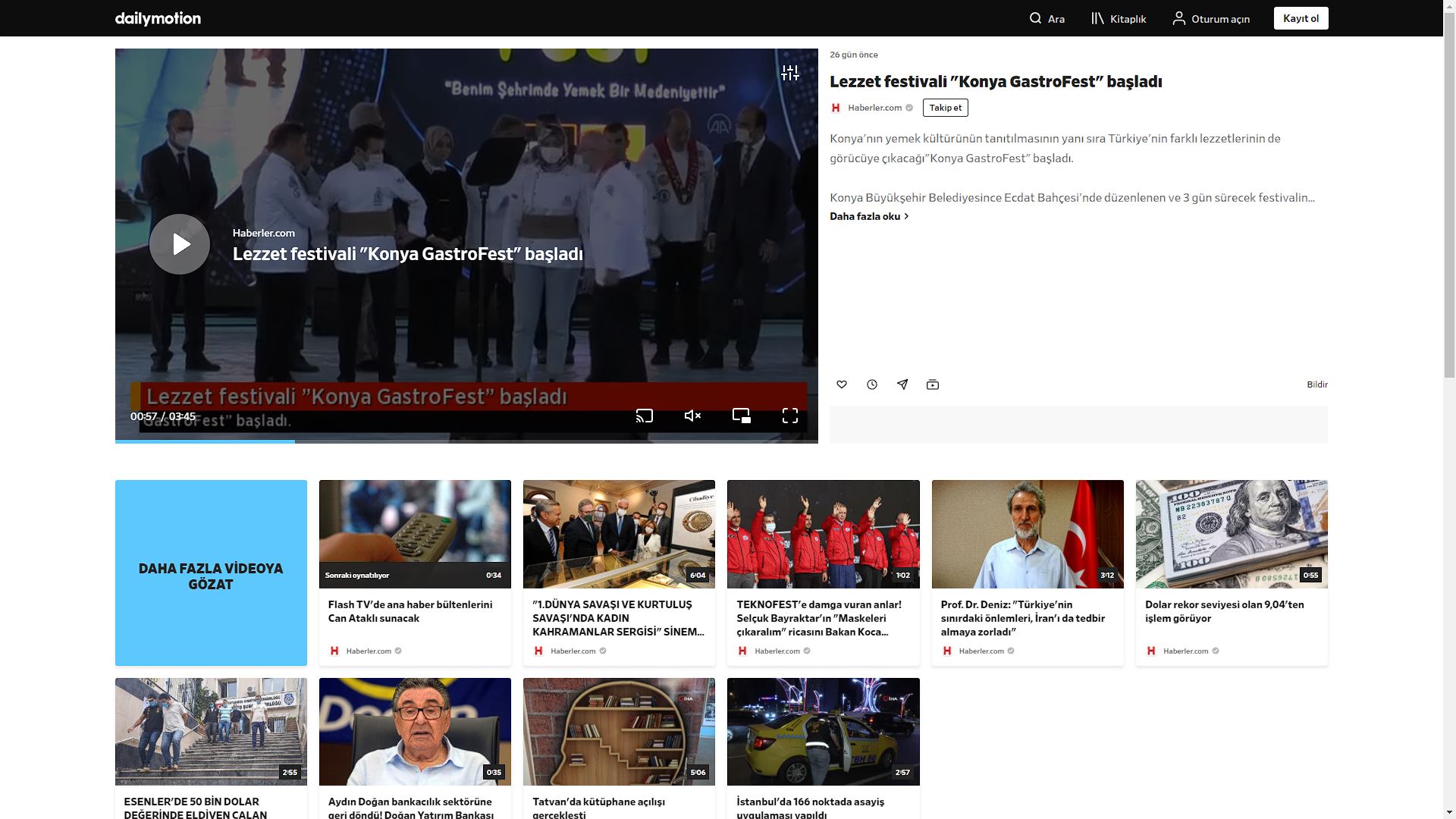The width and height of the screenshot is (1456, 819).
Task: Play the video with the play button
Action: (x=180, y=244)
